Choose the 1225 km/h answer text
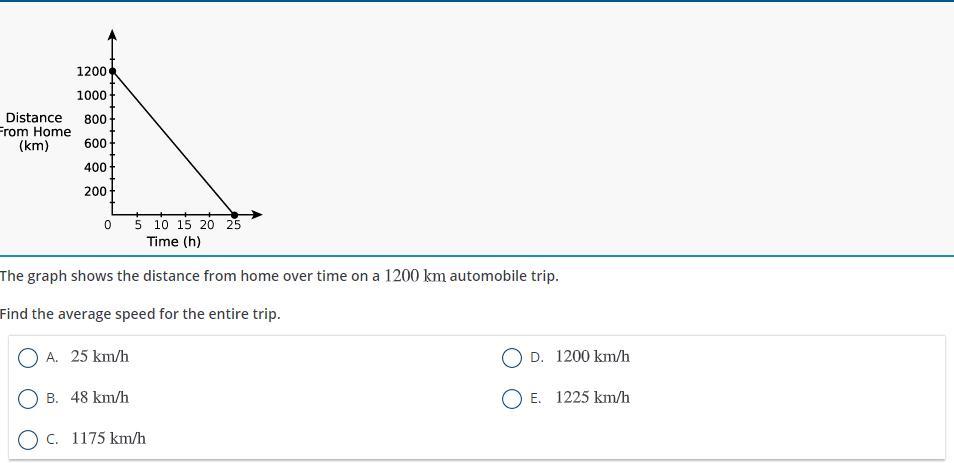The height and width of the screenshot is (463, 954). pos(593,398)
